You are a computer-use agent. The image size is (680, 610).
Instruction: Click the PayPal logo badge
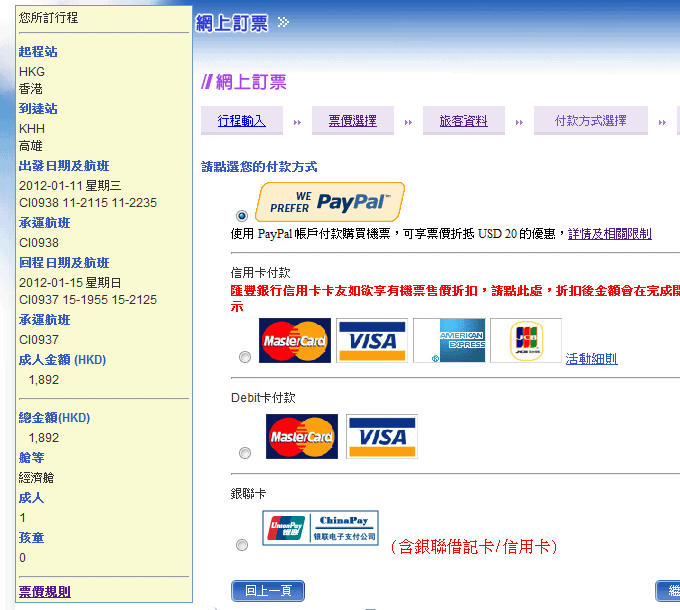point(330,202)
